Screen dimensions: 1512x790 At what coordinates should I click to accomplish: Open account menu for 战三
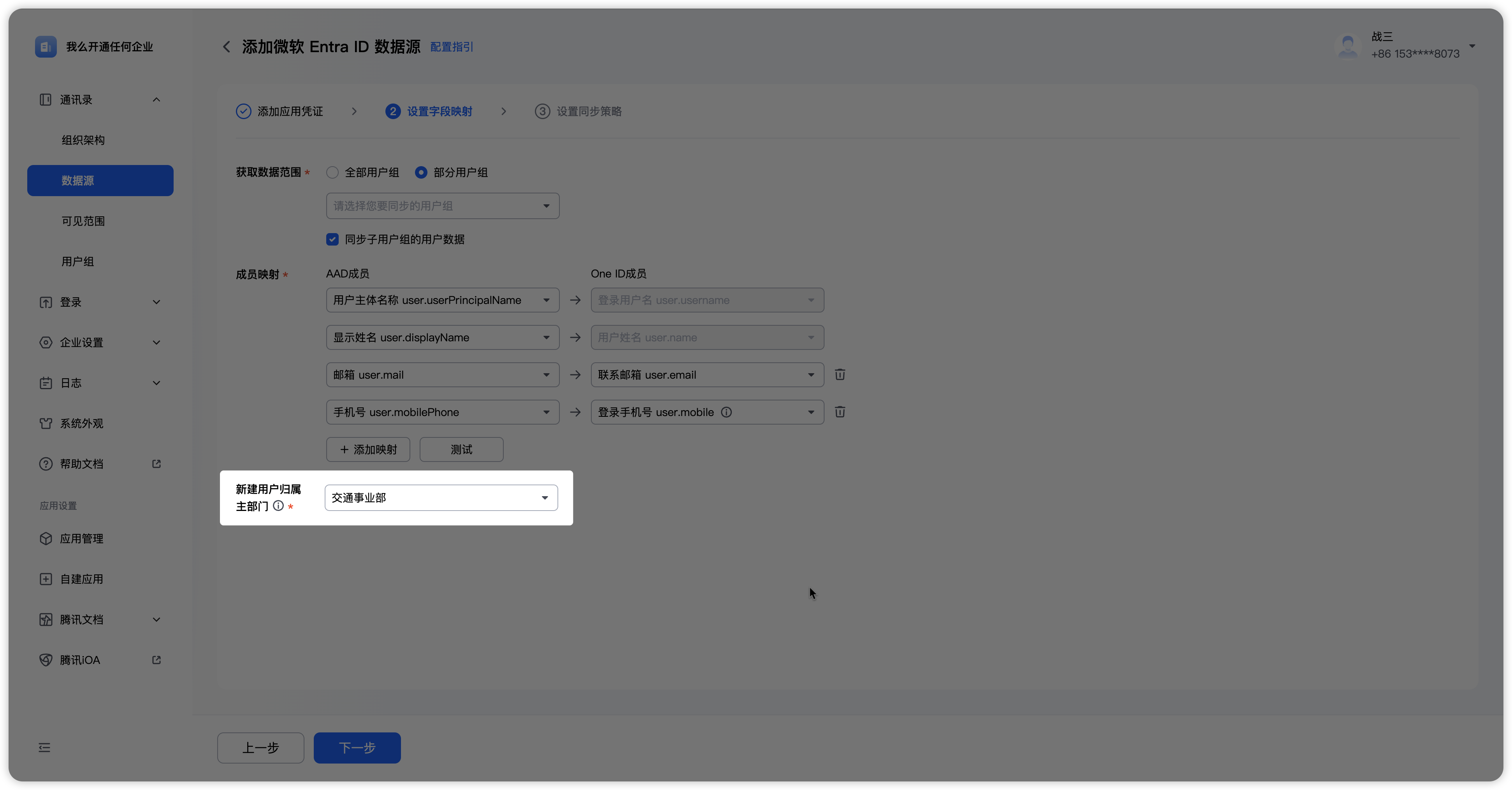1472,46
